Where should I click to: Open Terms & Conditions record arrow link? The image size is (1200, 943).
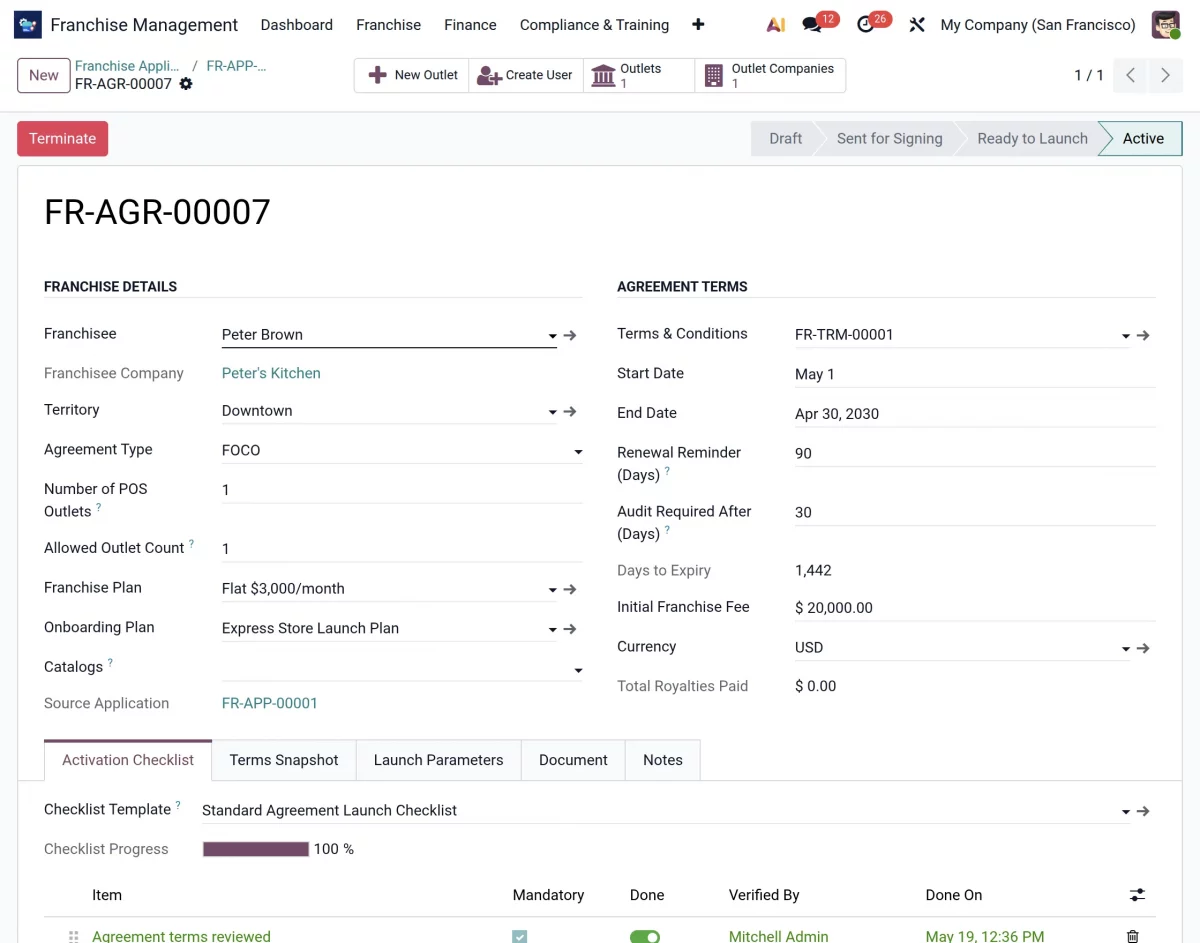(x=1143, y=335)
